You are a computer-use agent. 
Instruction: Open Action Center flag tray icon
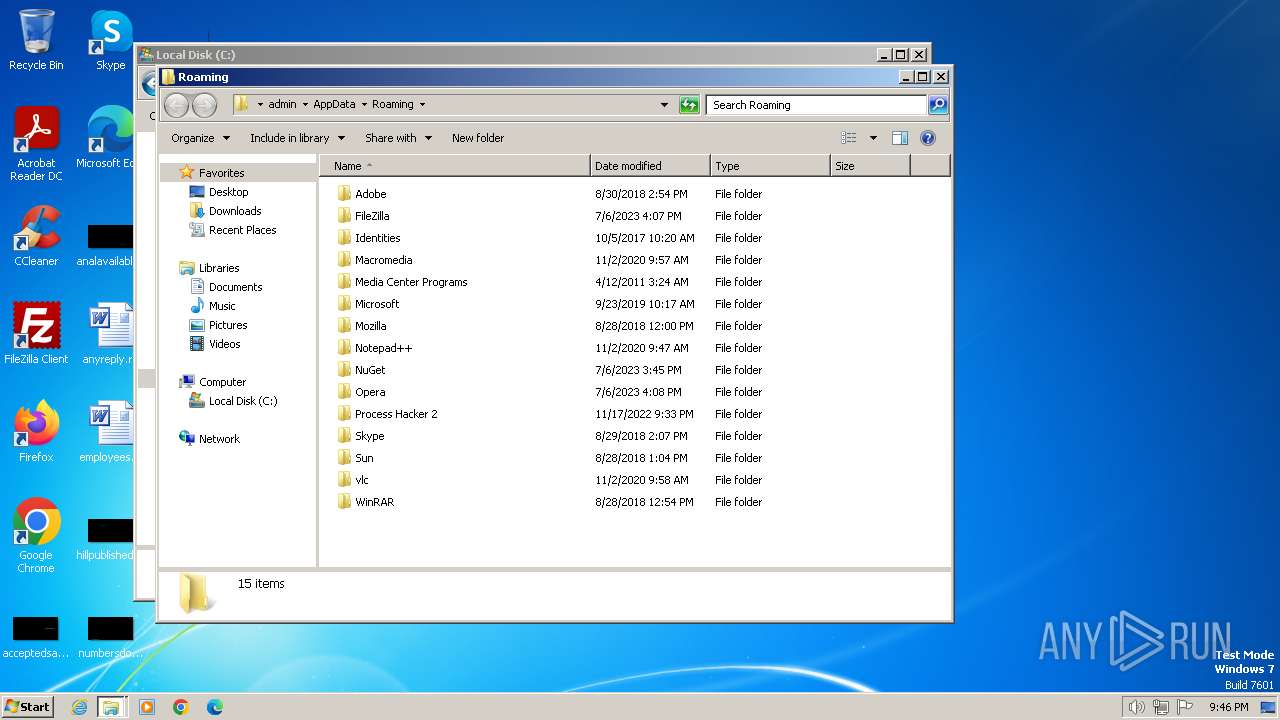click(1186, 707)
